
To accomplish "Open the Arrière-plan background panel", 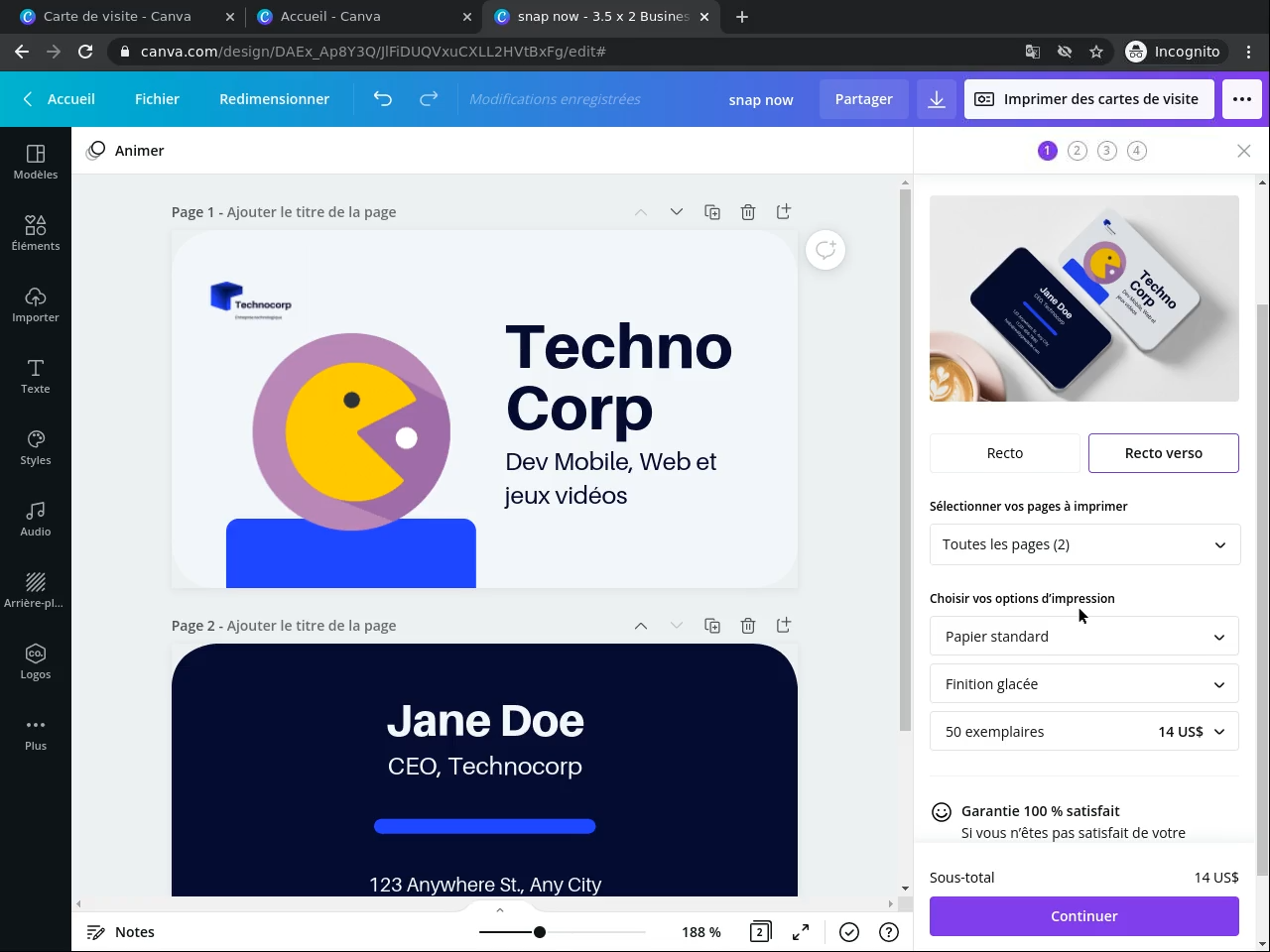I will point(36,590).
